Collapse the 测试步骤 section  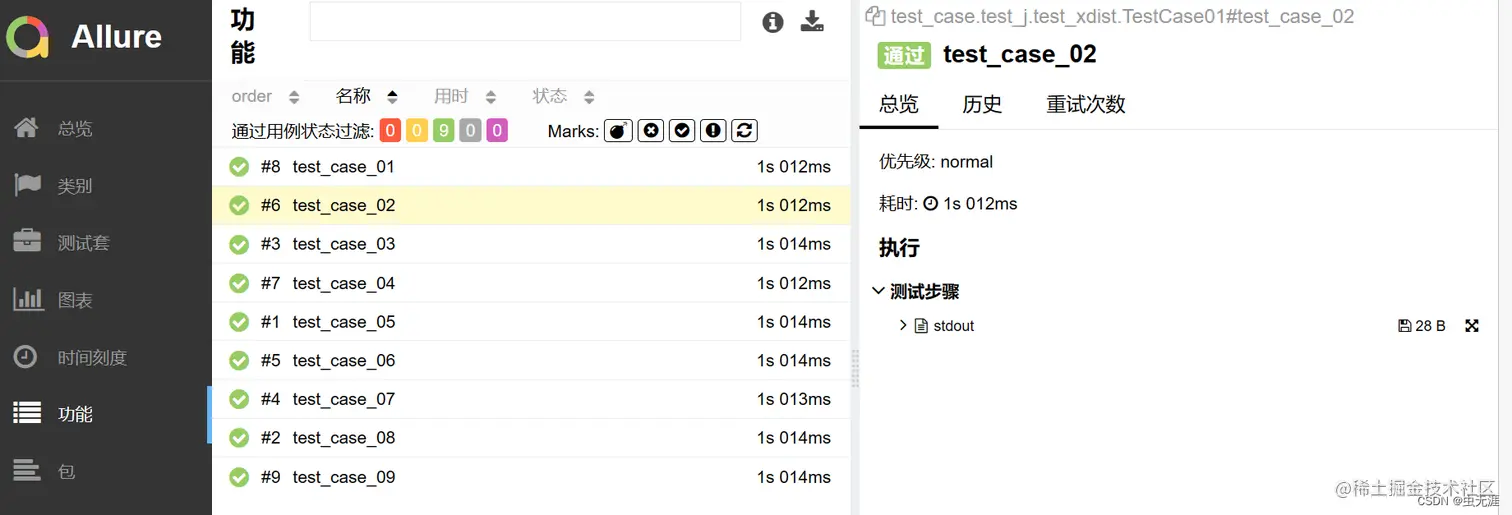point(916,291)
